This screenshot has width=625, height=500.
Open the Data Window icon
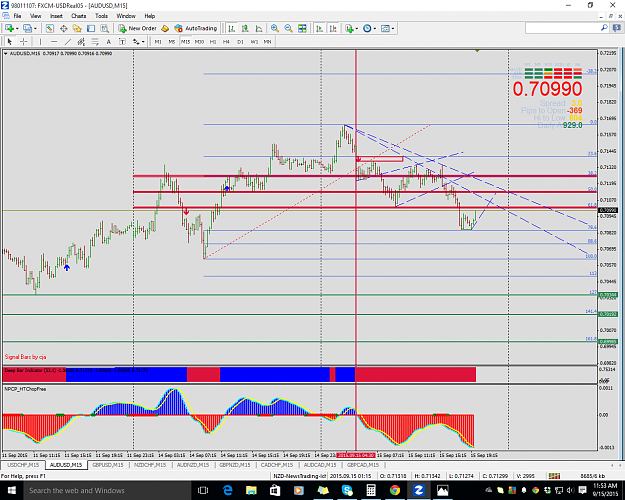point(63,28)
